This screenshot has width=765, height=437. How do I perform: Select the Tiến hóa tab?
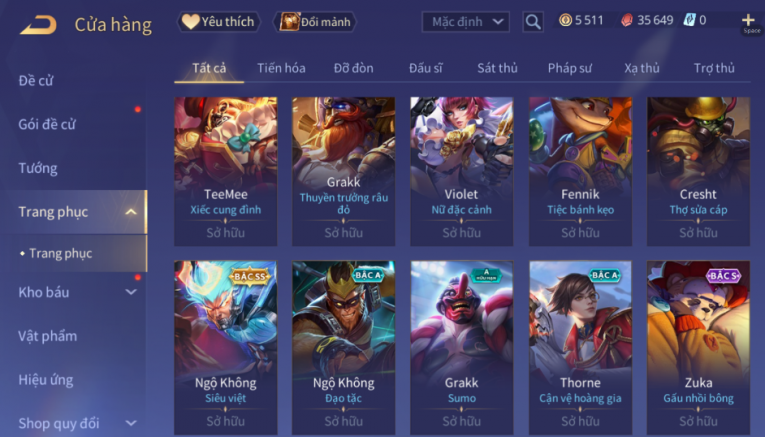click(x=281, y=68)
